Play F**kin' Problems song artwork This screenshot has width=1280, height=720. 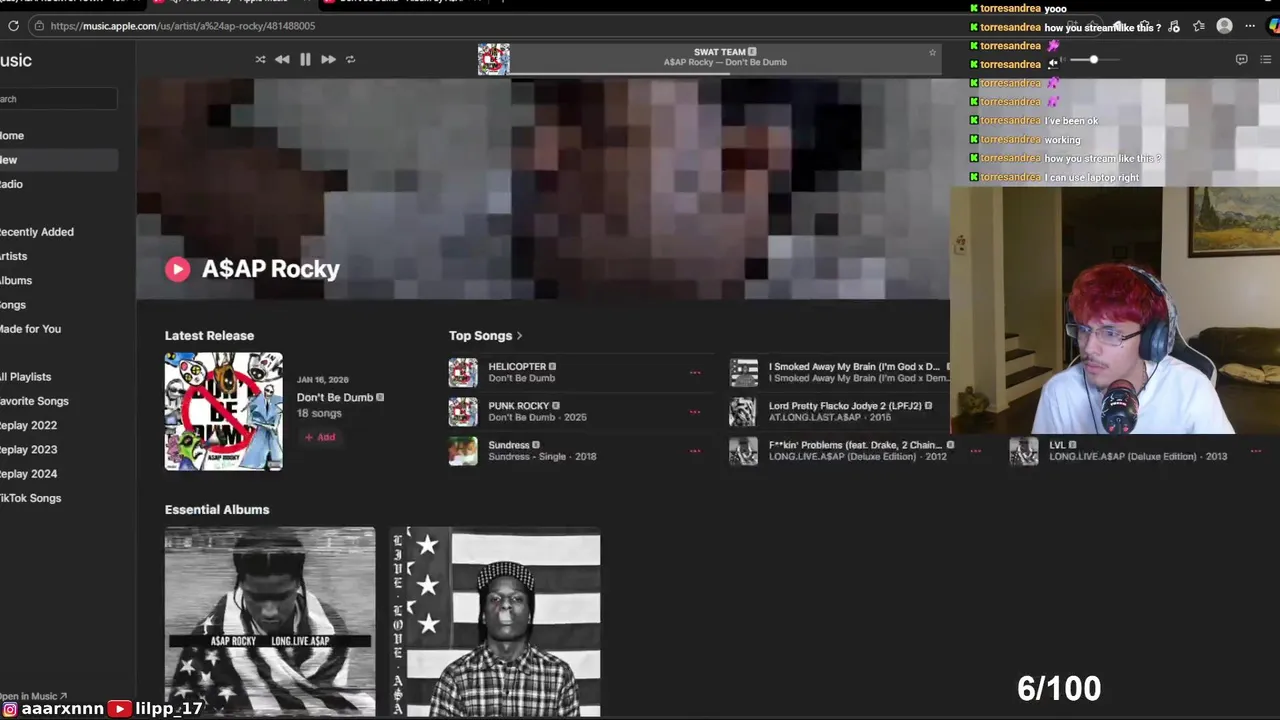point(743,451)
